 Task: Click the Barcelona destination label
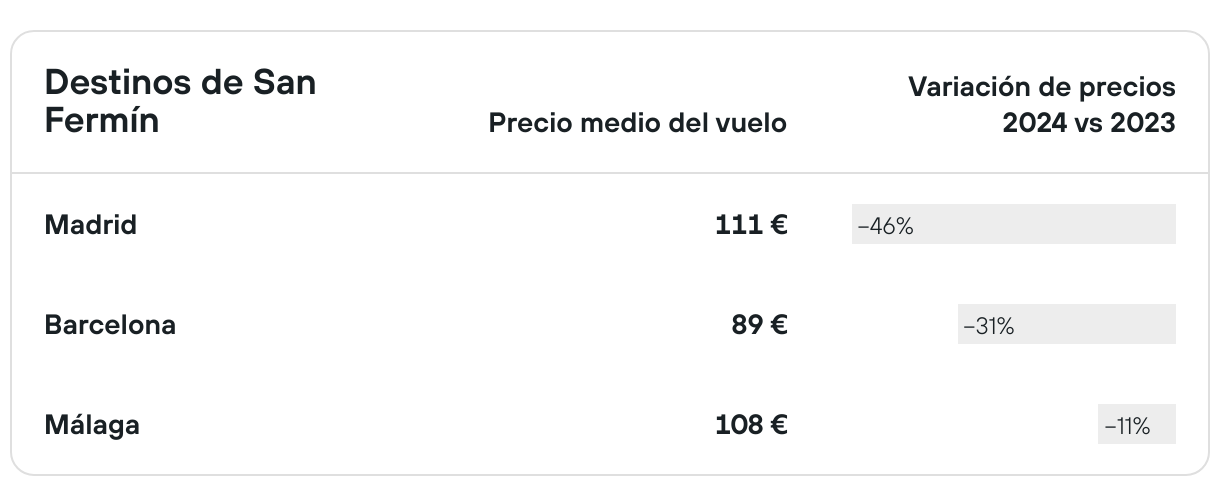tap(110, 325)
